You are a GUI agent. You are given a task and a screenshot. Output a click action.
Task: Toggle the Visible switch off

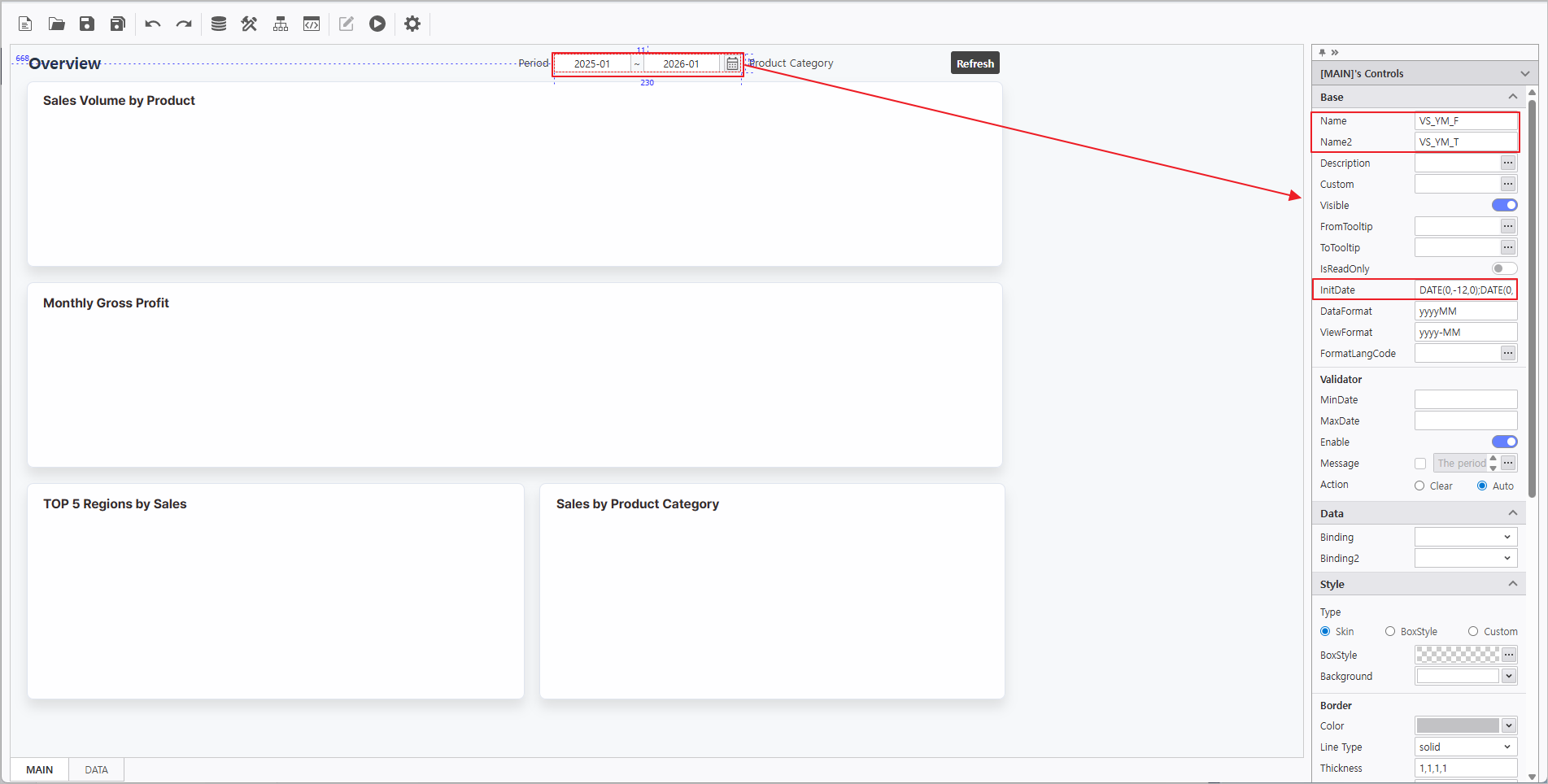click(x=1505, y=205)
